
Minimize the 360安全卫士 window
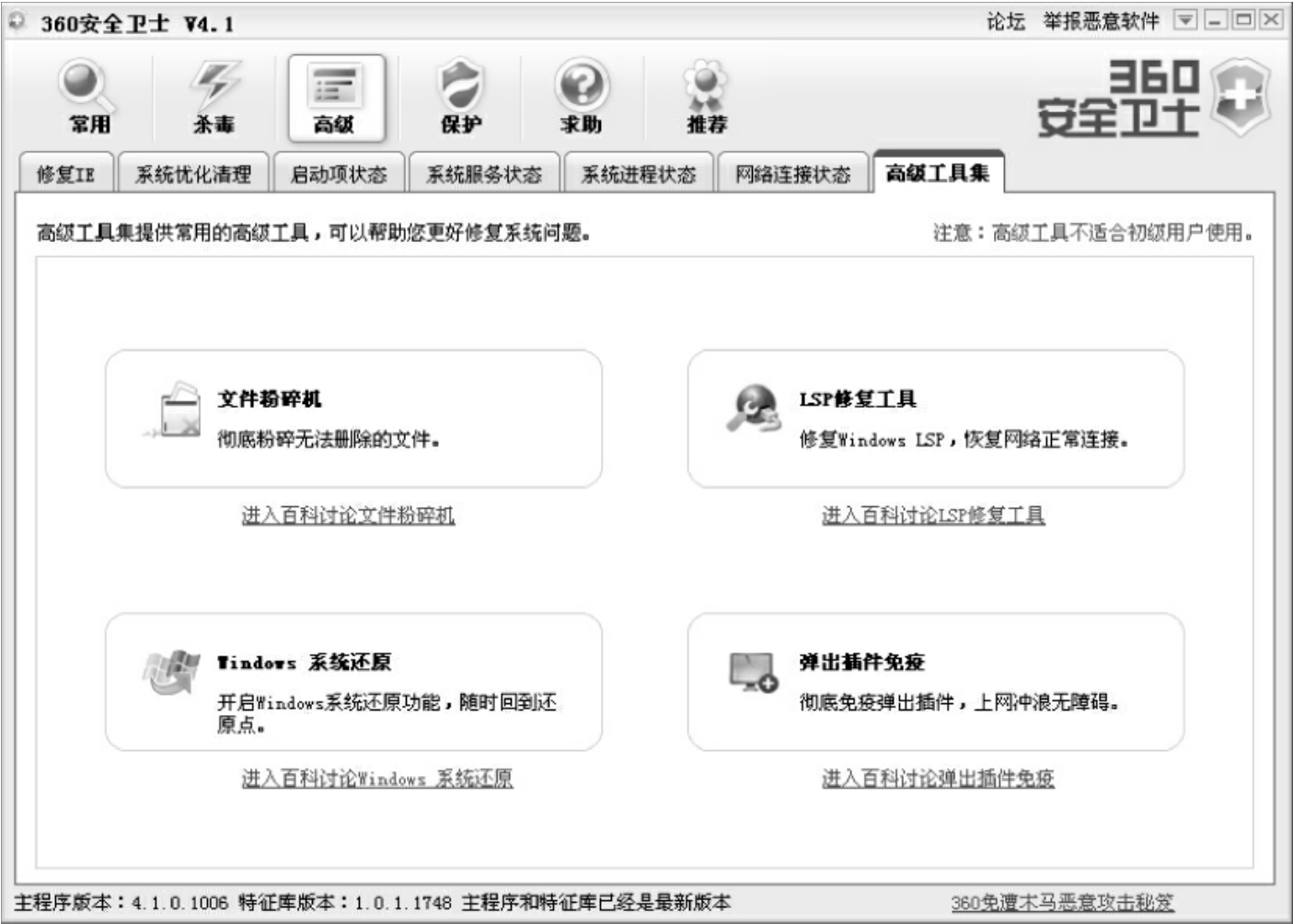(x=1217, y=20)
